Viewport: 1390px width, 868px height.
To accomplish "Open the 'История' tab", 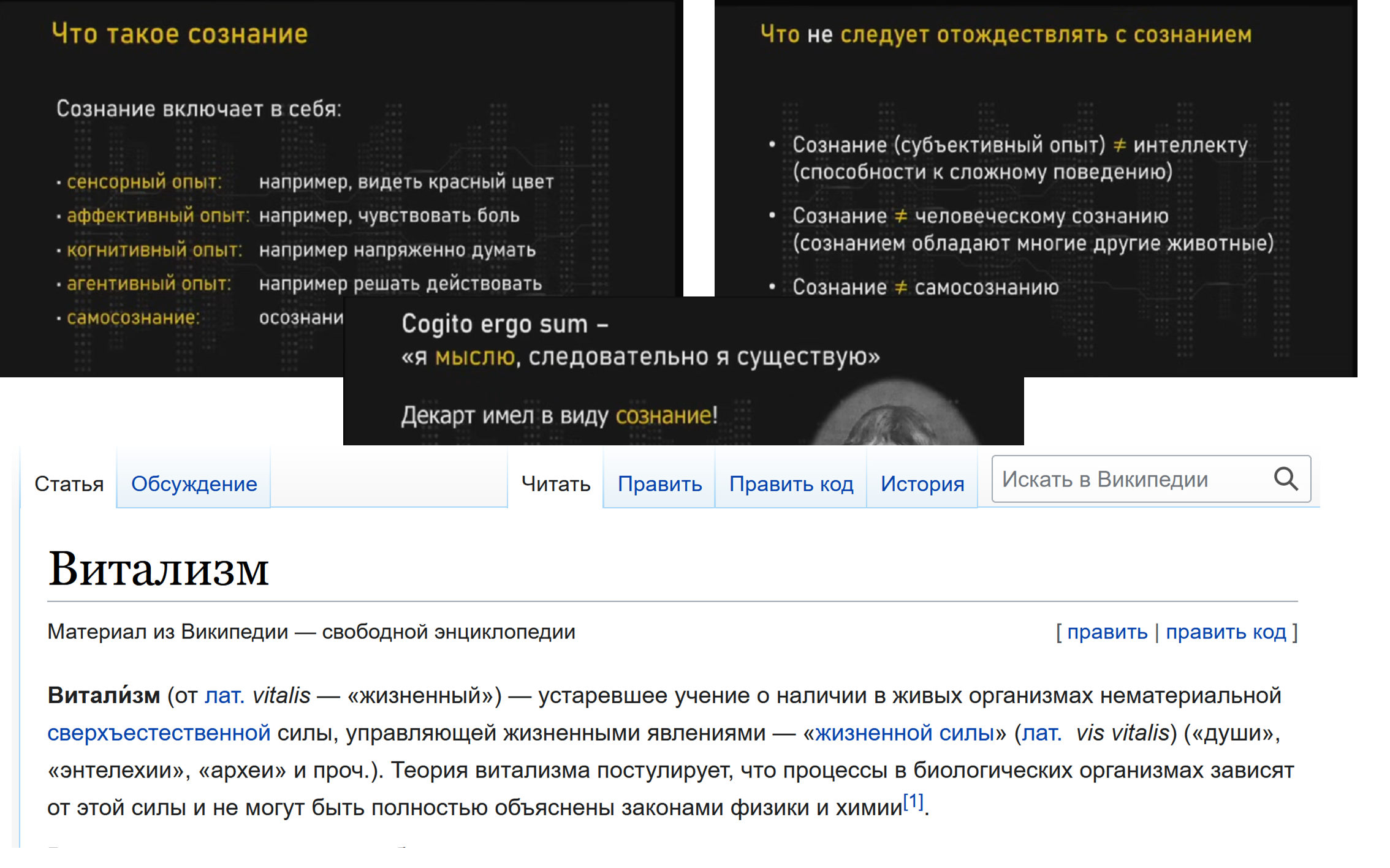I will [922, 484].
